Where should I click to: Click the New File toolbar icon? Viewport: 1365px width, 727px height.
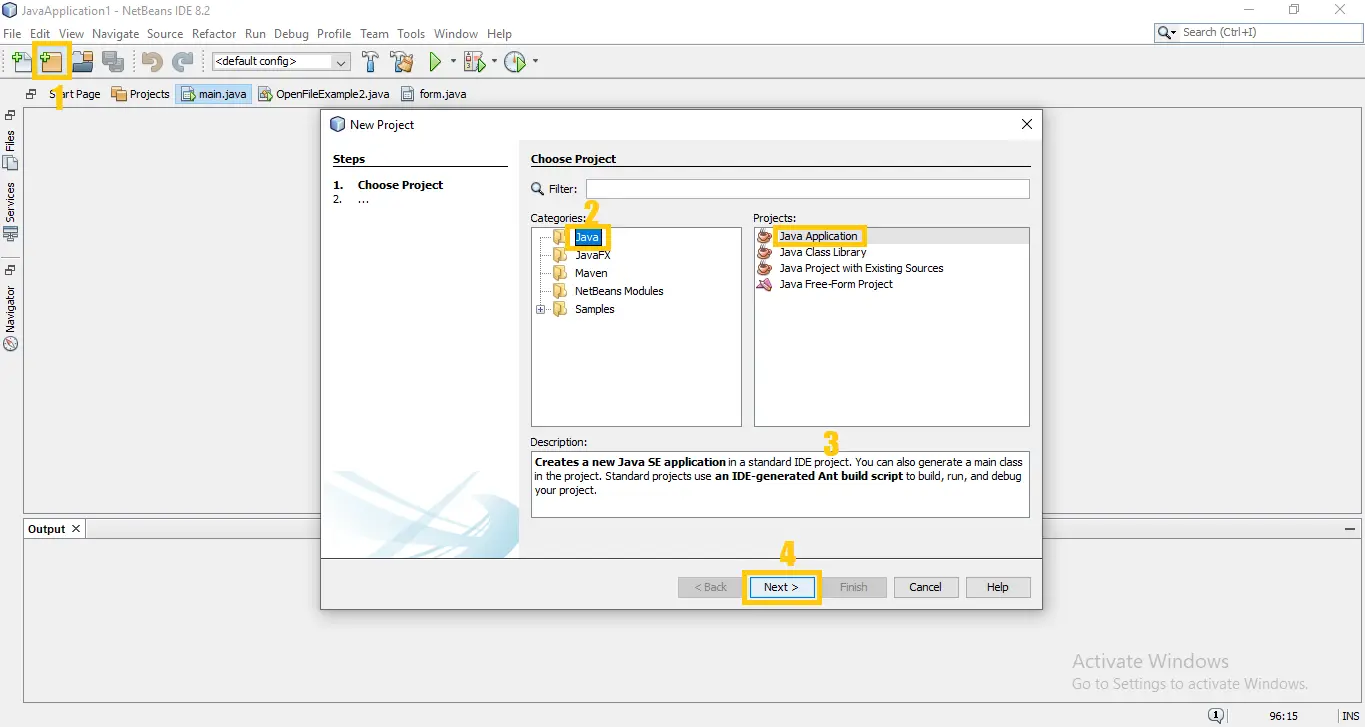tap(20, 61)
